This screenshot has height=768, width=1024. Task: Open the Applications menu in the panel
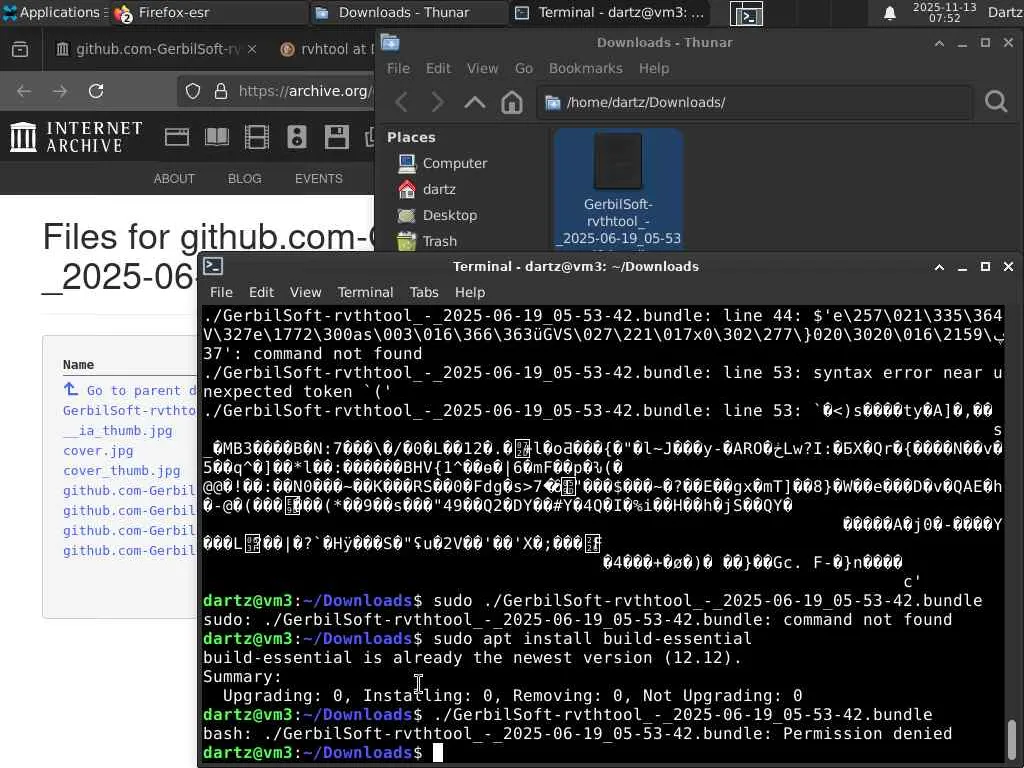tap(54, 12)
